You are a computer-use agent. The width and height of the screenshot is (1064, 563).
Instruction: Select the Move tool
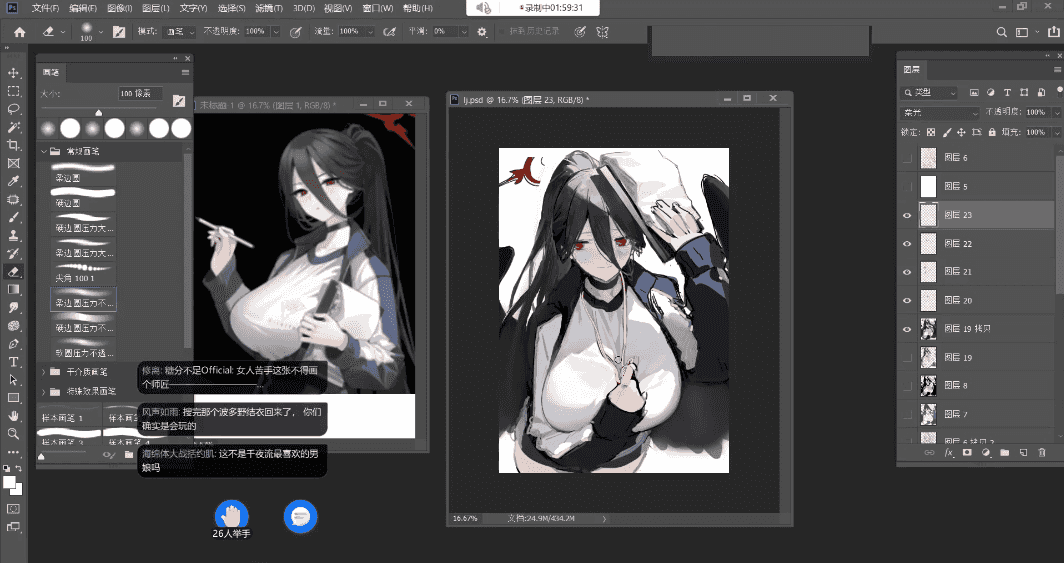click(x=13, y=73)
